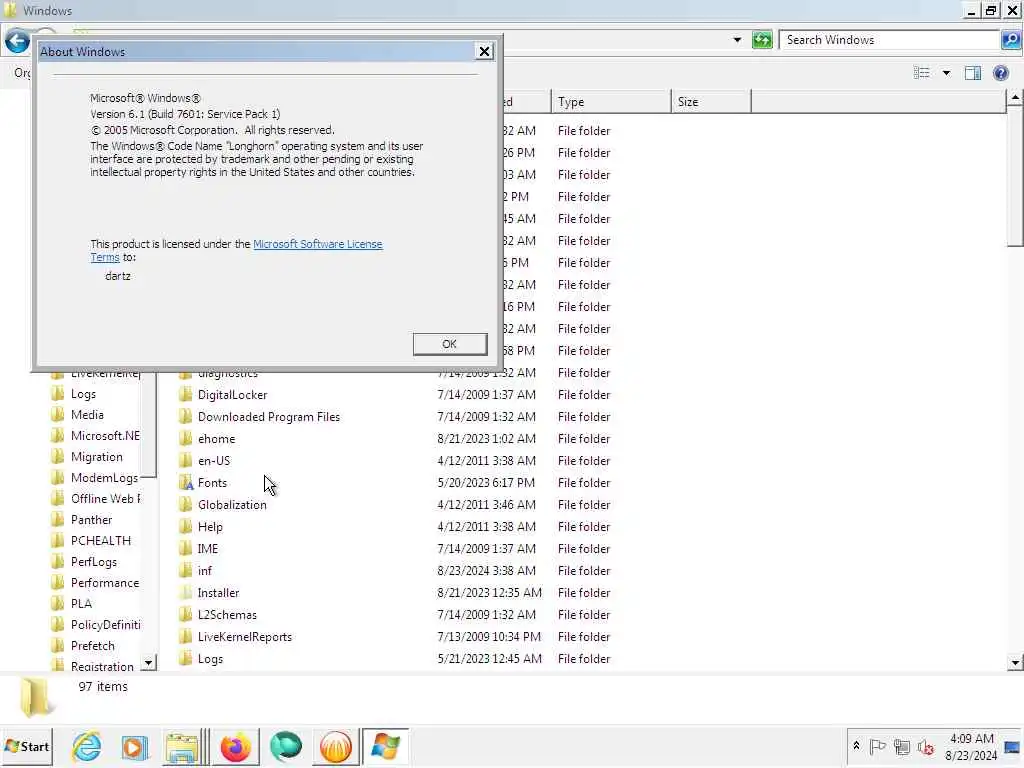Select the IME folder icon
Image resolution: width=1024 pixels, height=768 pixels.
185,549
